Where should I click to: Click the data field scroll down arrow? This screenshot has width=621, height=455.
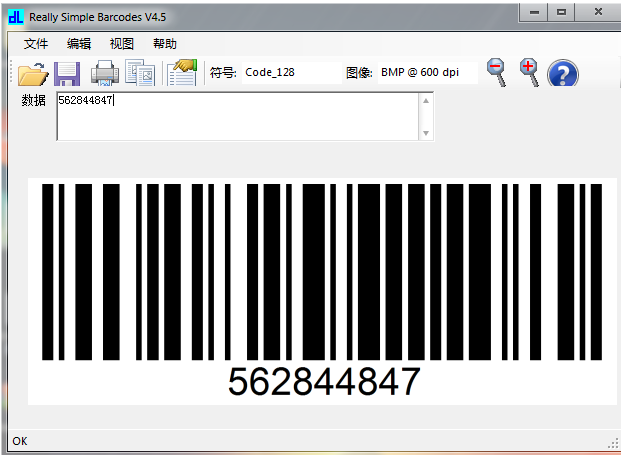(426, 133)
